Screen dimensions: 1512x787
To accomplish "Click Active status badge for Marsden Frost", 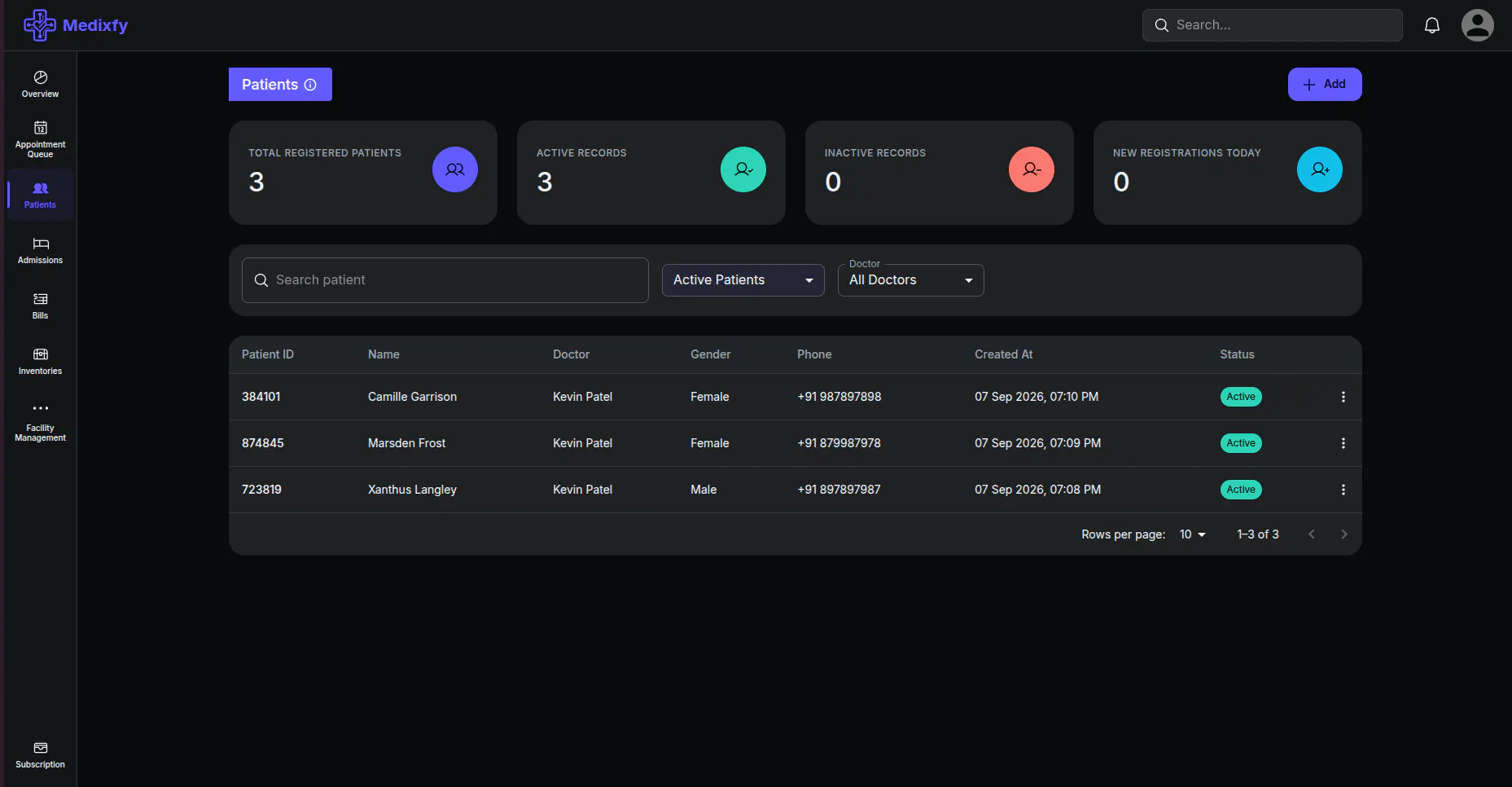I will (1241, 443).
